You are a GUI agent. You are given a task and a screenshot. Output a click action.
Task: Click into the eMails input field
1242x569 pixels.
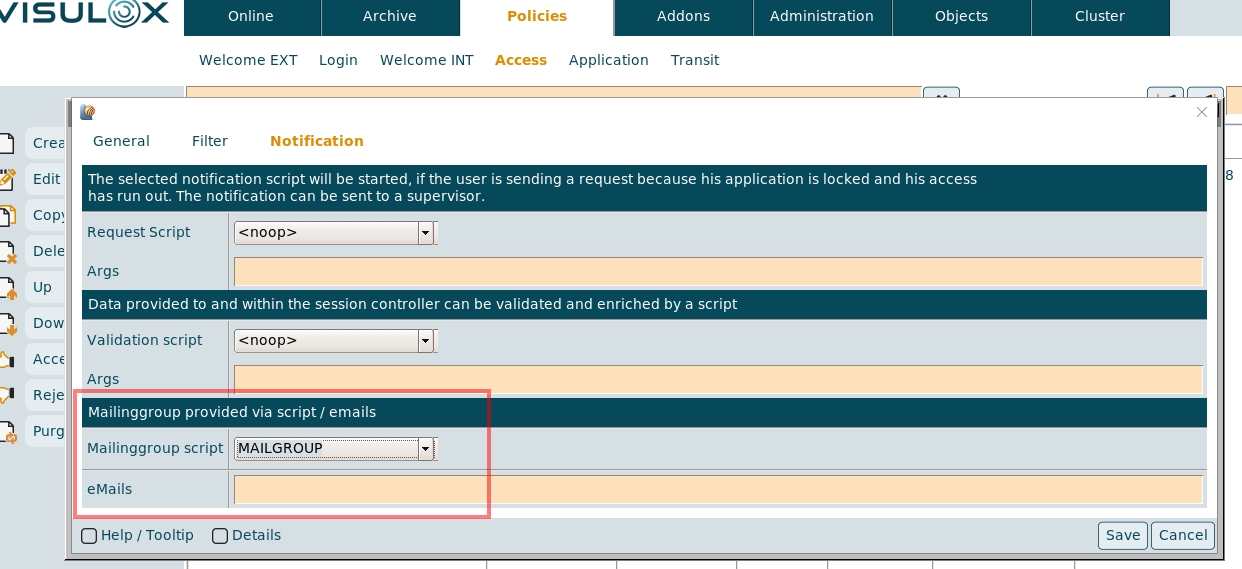click(x=717, y=490)
